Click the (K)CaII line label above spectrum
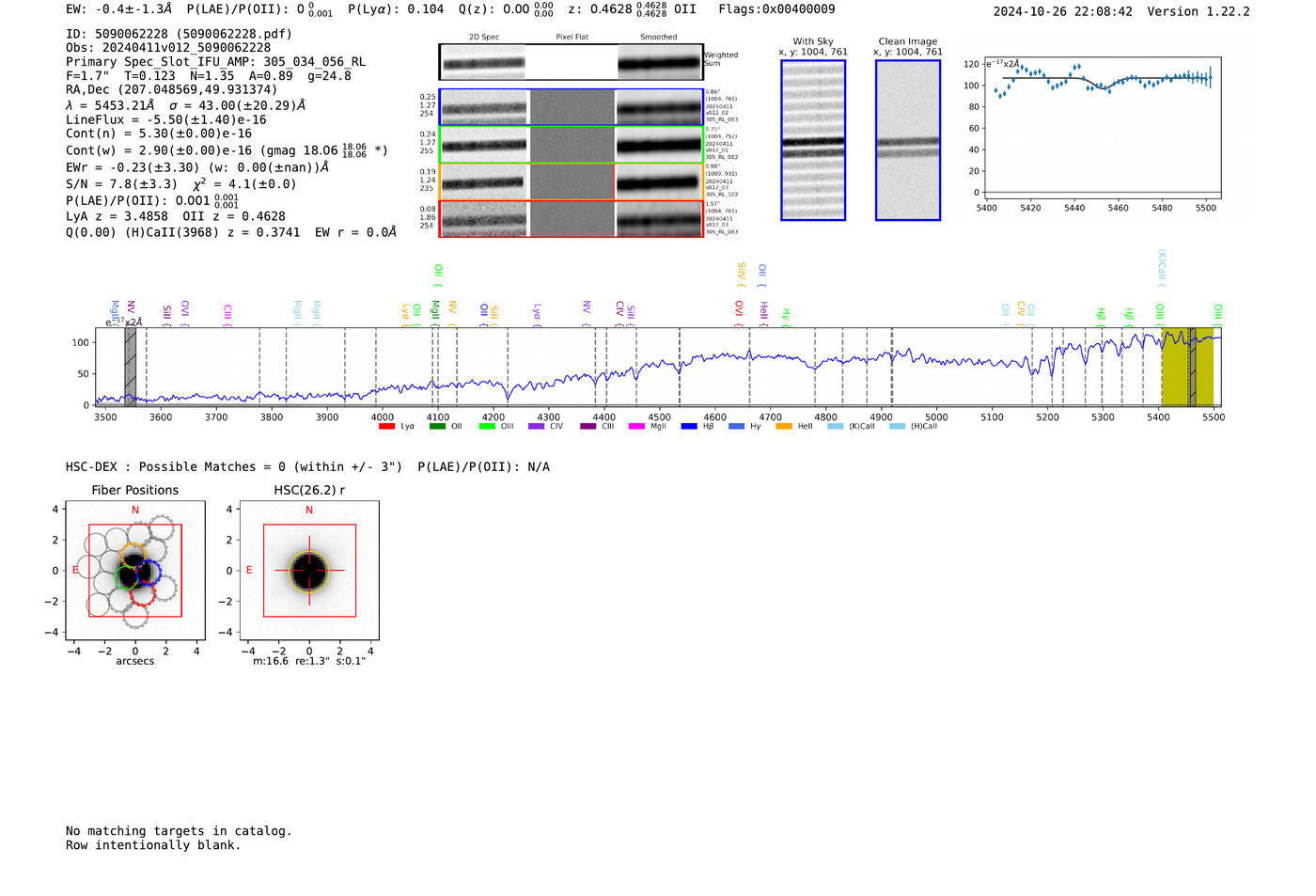This screenshot has width=1316, height=896. point(1162,267)
